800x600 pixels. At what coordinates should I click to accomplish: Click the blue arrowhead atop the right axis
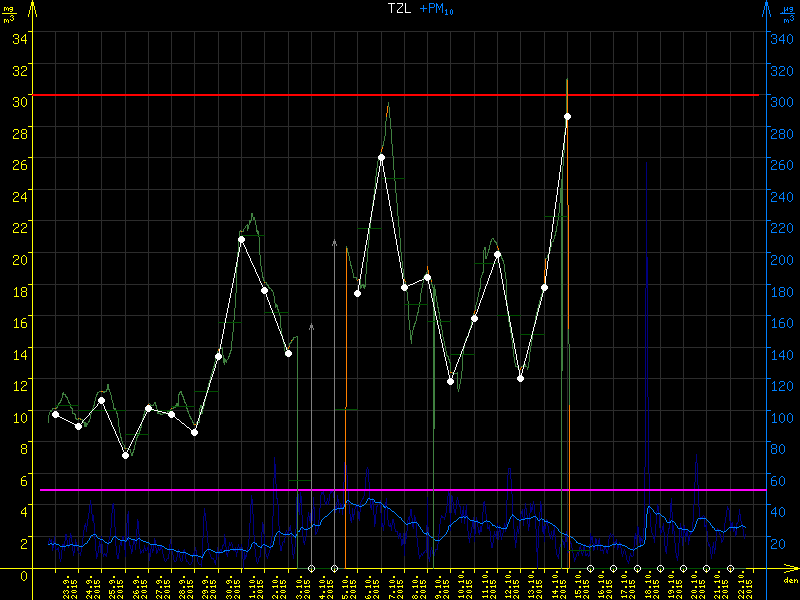(x=766, y=8)
